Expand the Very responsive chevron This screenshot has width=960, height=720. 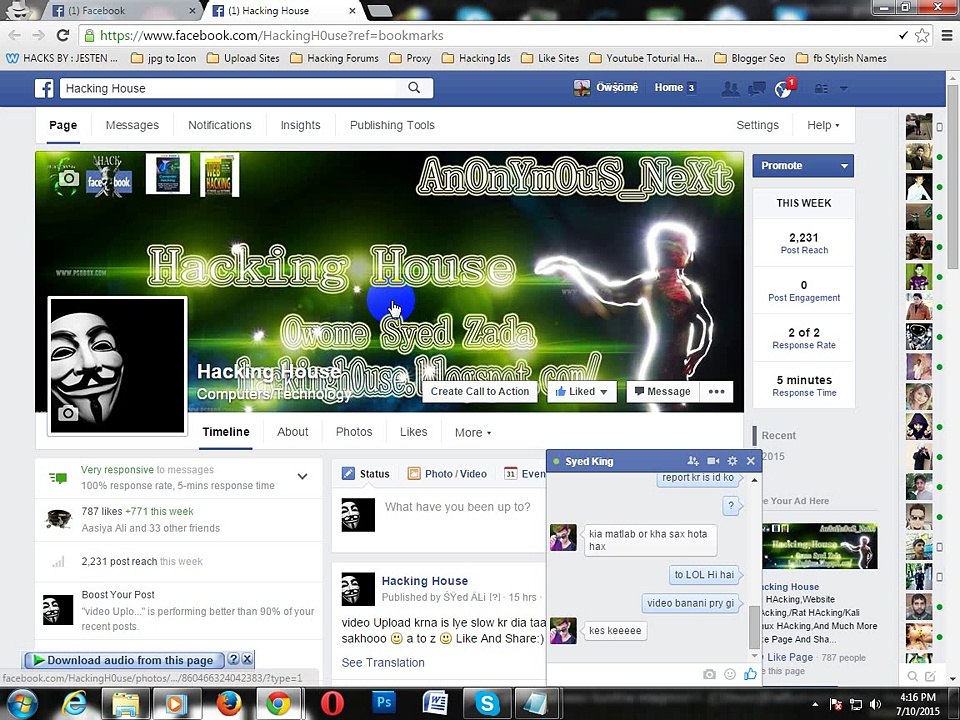coord(302,476)
